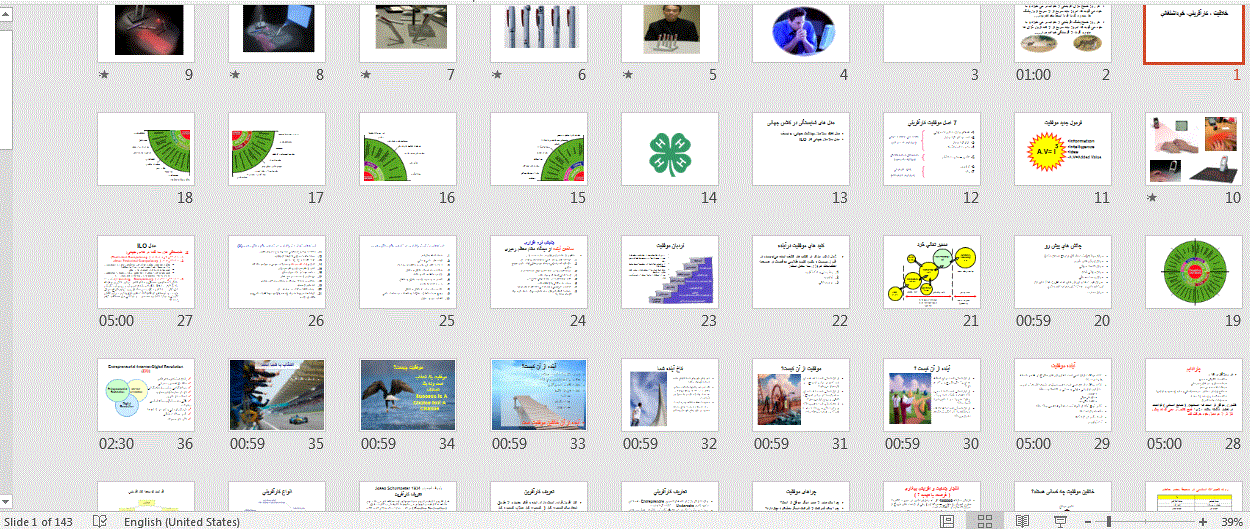Select slide 12 thumbnail
Image resolution: width=1250 pixels, height=529 pixels.
pos(932,149)
